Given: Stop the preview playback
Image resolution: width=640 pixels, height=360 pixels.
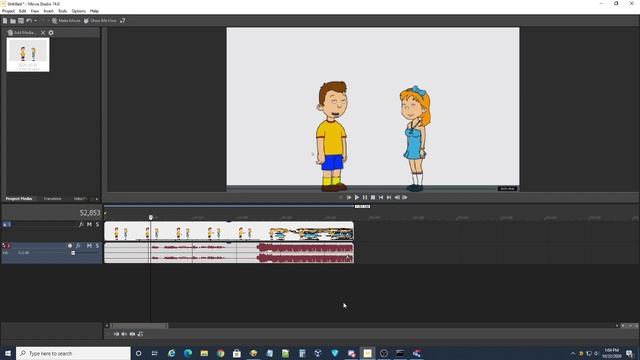Looking at the screenshot, I should point(373,198).
